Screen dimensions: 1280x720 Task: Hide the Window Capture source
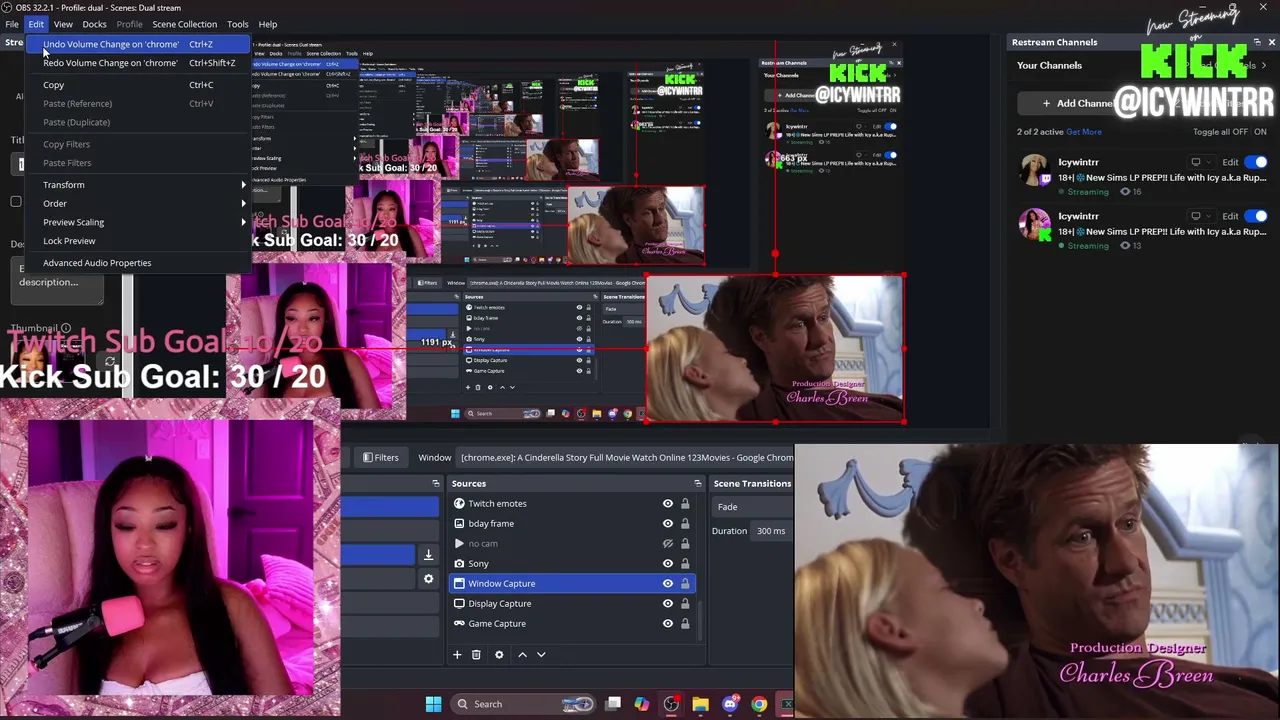pyautogui.click(x=668, y=584)
